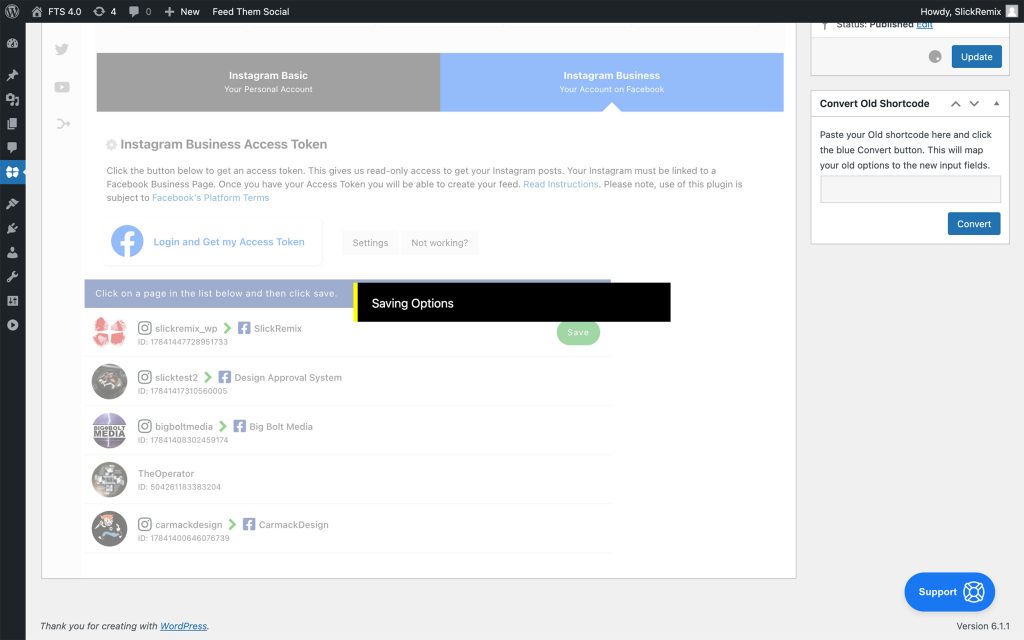Image resolution: width=1024 pixels, height=640 pixels.
Task: Click the Edit status link
Action: click(x=924, y=25)
